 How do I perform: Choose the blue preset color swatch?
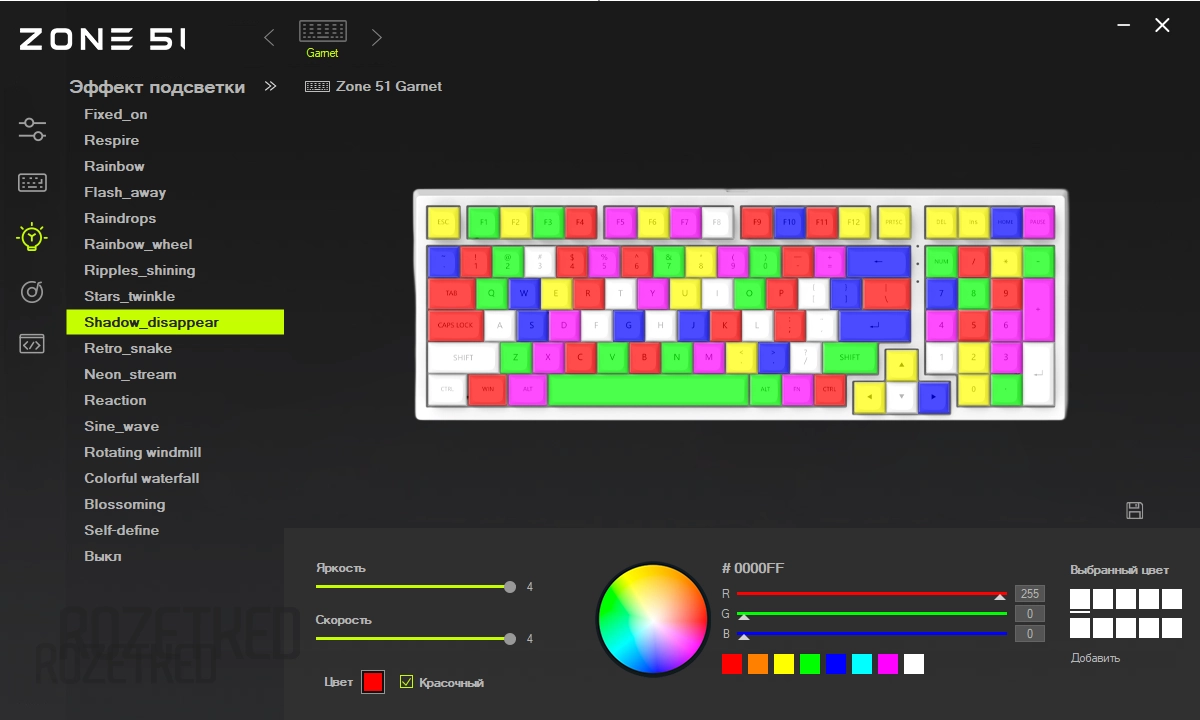click(x=836, y=664)
